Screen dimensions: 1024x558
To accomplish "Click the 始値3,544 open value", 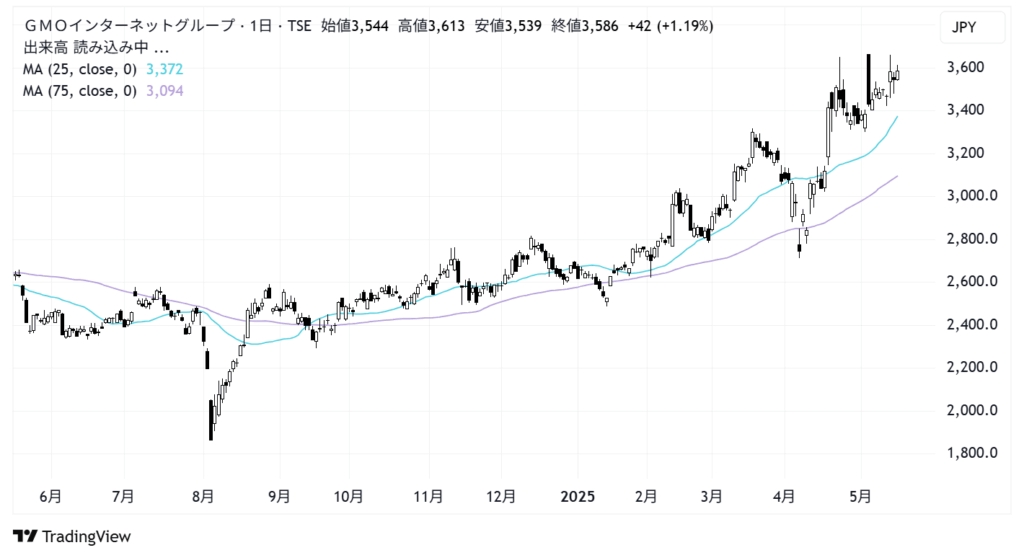I will pyautogui.click(x=355, y=26).
